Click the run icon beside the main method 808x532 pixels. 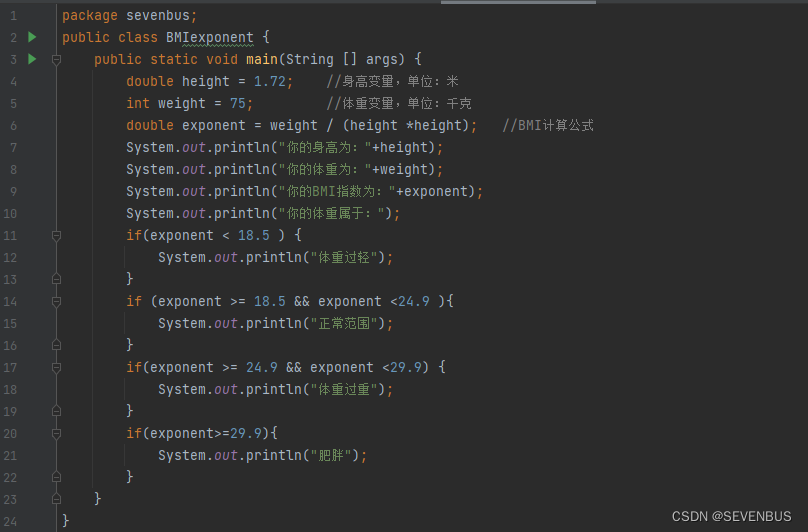tap(32, 59)
